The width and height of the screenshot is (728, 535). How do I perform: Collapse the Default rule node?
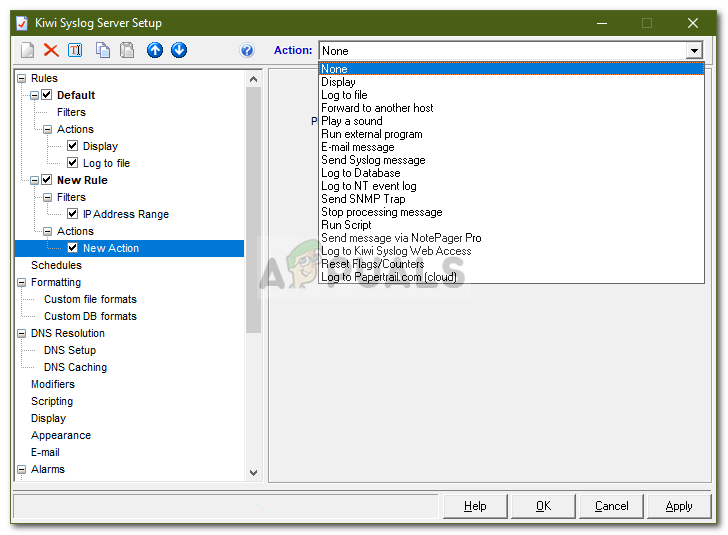pos(34,95)
